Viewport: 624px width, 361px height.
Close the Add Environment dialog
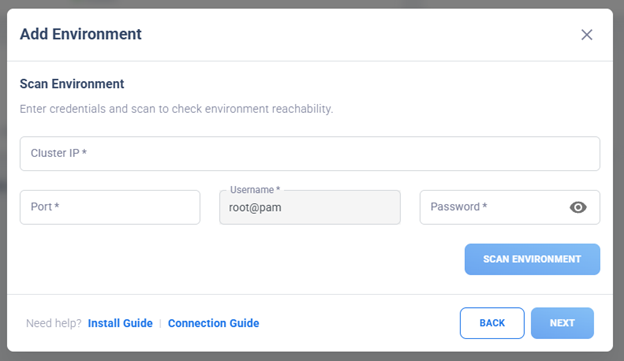587,35
